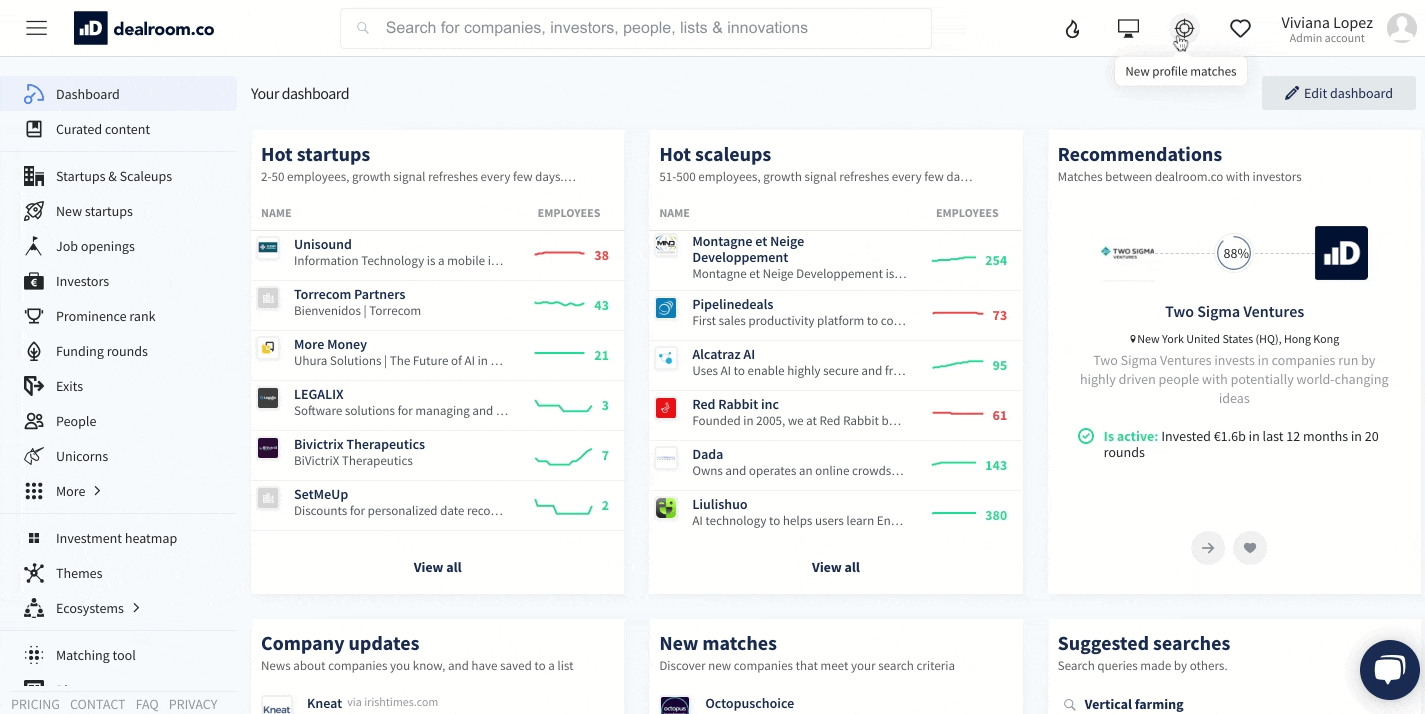Open the FAQ footer link
Image resolution: width=1425 pixels, height=714 pixels.
pyautogui.click(x=147, y=704)
